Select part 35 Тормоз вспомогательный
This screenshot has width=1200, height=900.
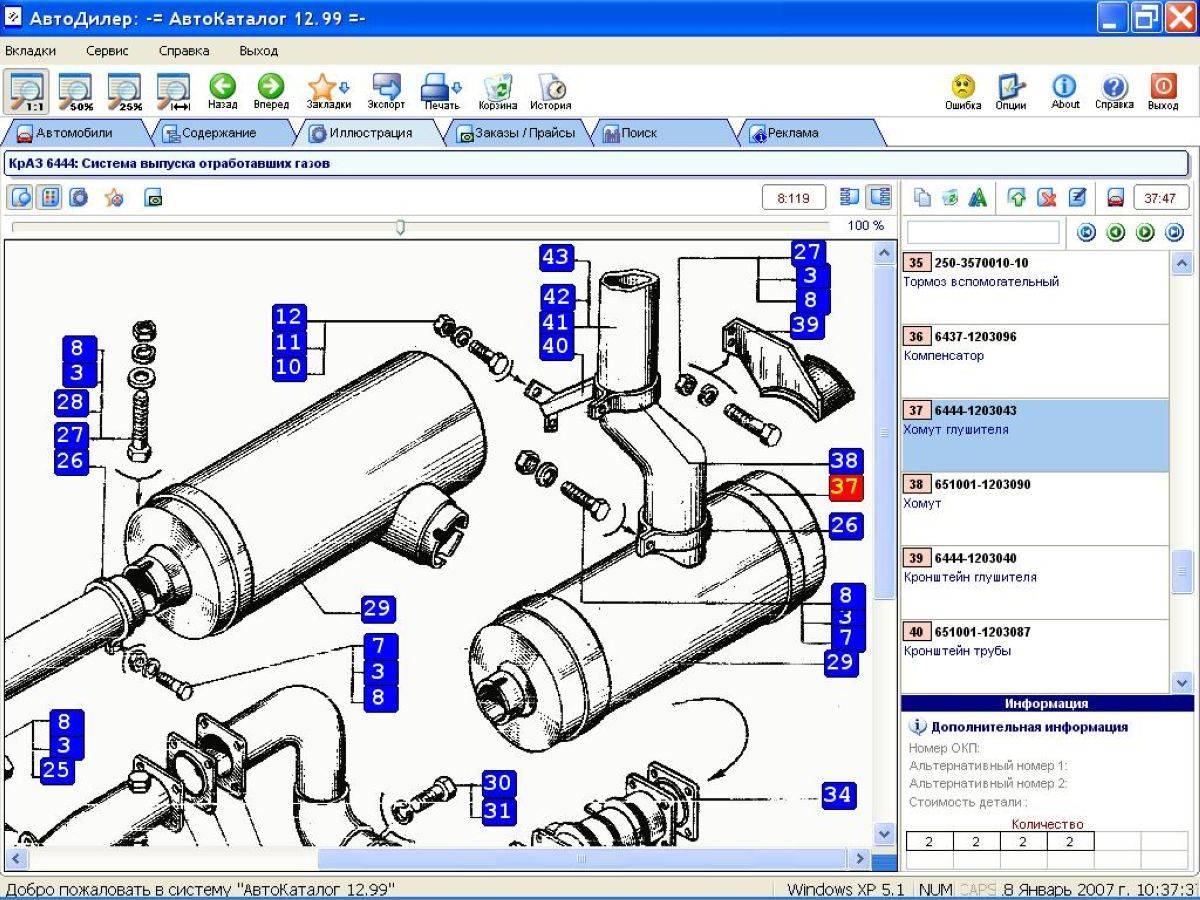point(1034,287)
